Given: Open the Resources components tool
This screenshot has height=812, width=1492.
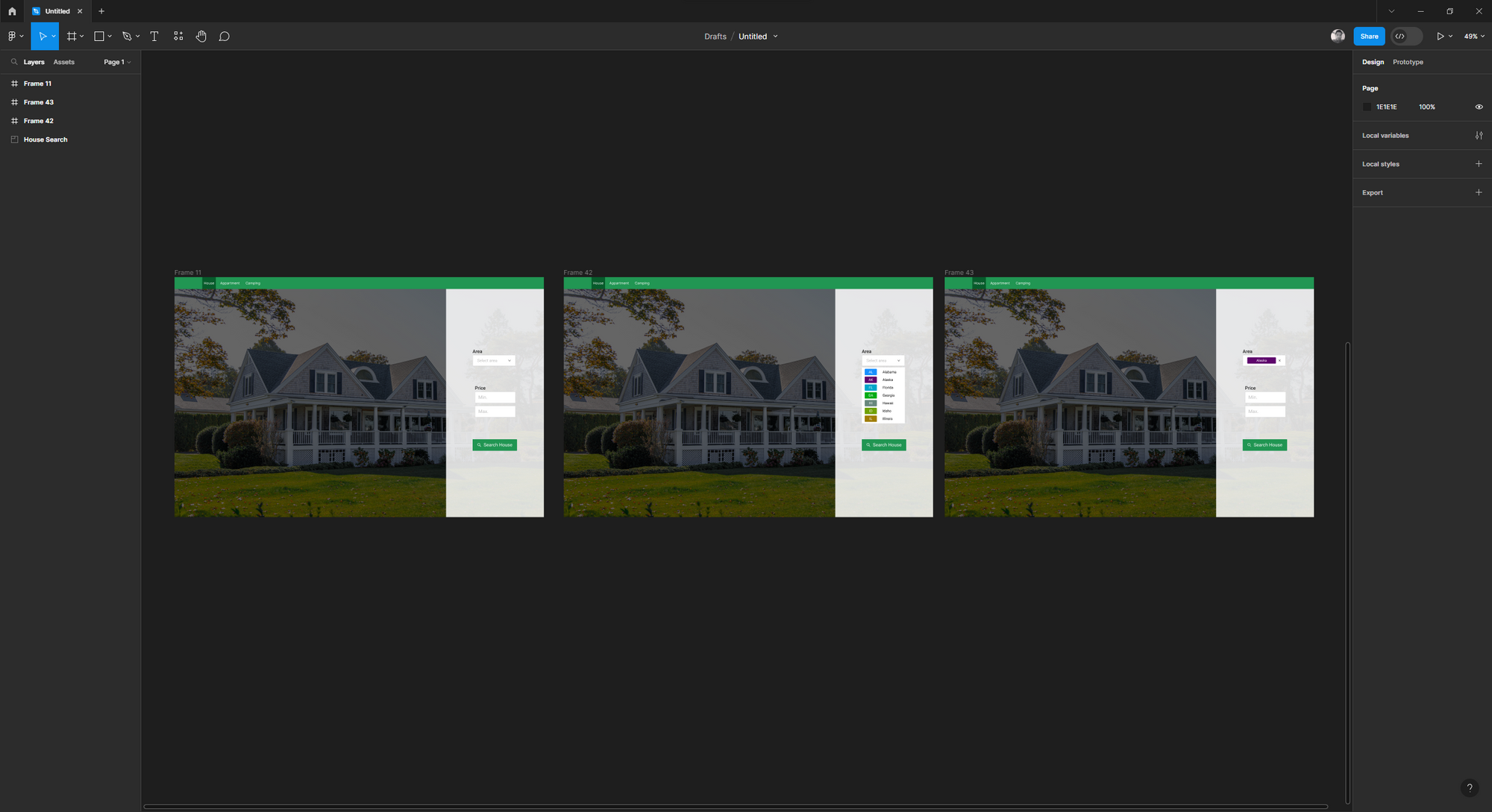Looking at the screenshot, I should click(178, 36).
